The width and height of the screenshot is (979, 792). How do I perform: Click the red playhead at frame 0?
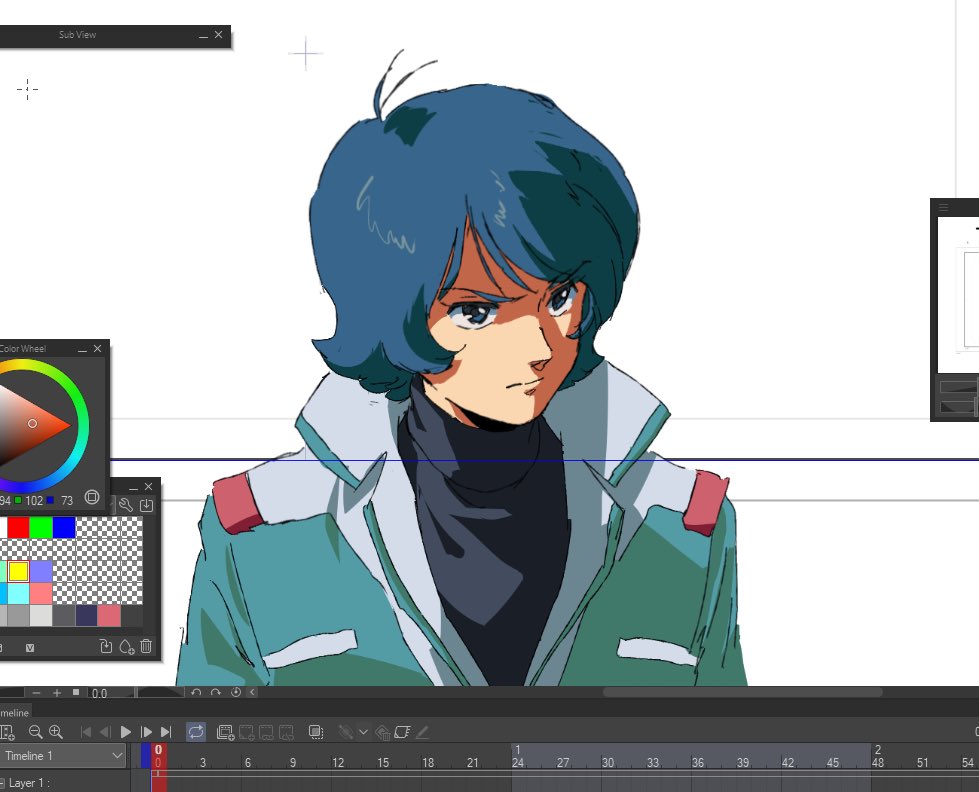[x=159, y=755]
